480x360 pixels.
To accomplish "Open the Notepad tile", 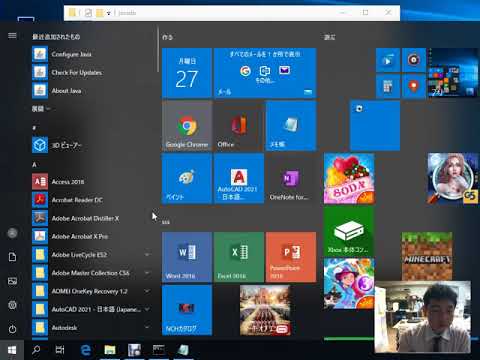I will click(x=291, y=126).
